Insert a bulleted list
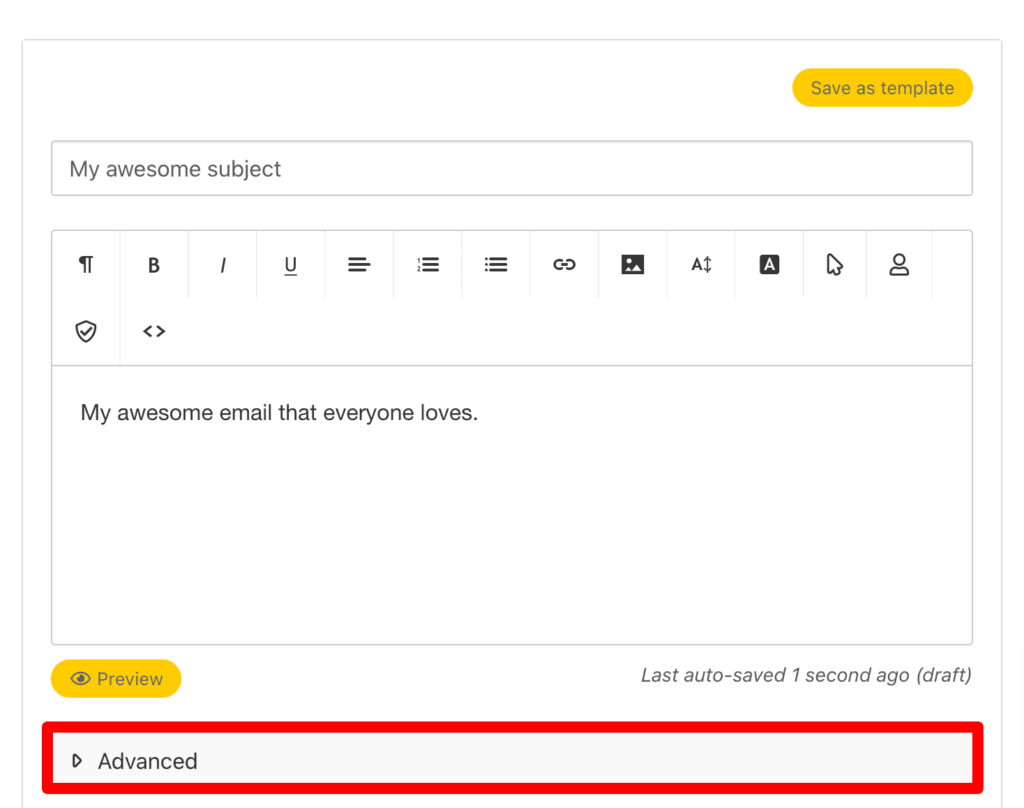The width and height of the screenshot is (1024, 808). coord(496,265)
